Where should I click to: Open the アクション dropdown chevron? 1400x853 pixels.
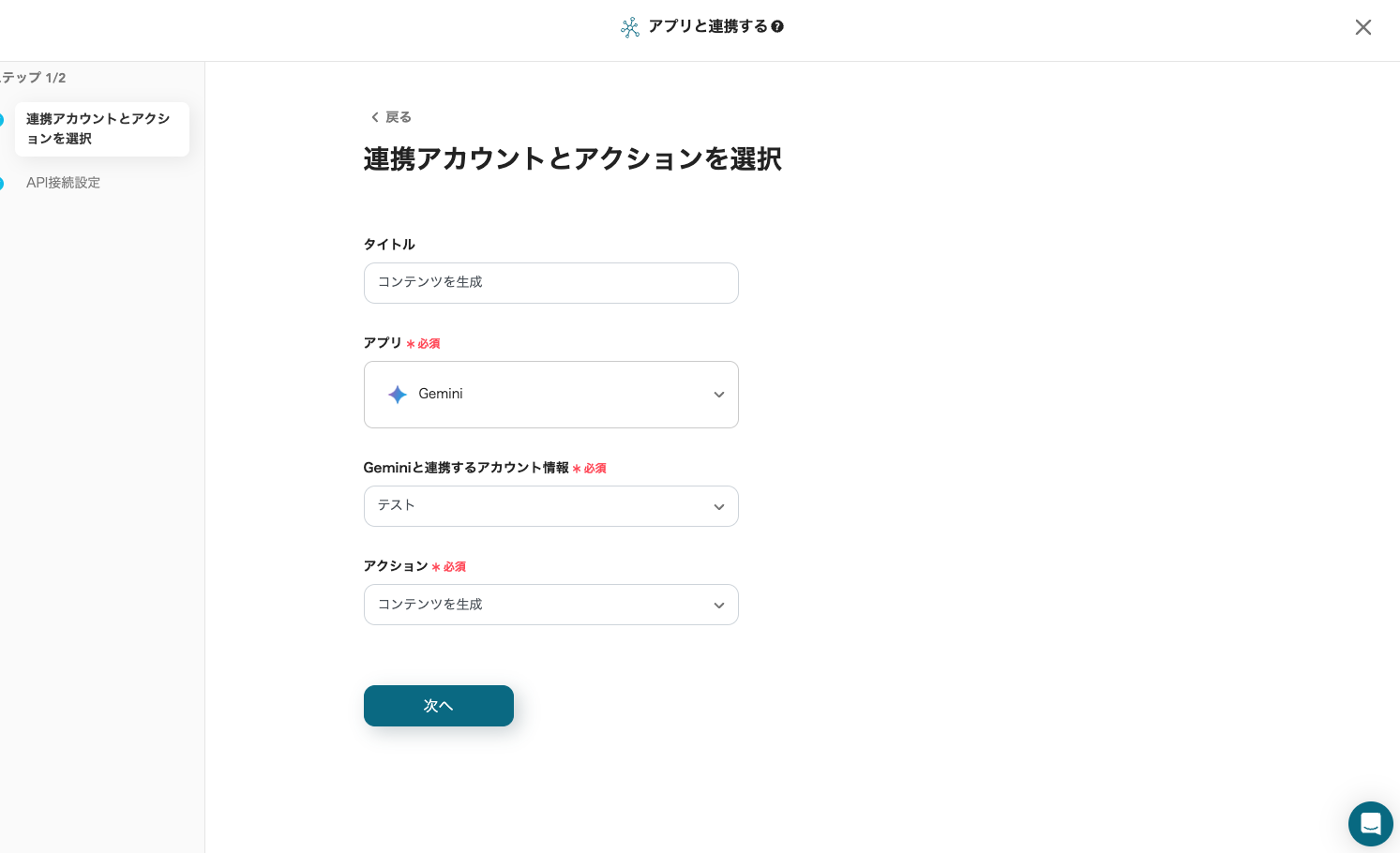[718, 606]
